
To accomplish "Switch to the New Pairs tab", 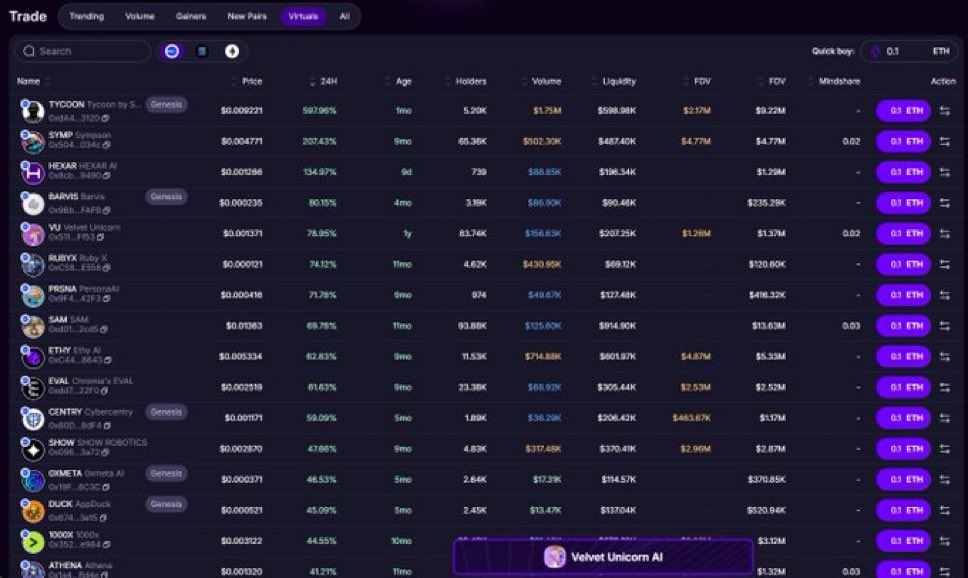I will coord(247,16).
